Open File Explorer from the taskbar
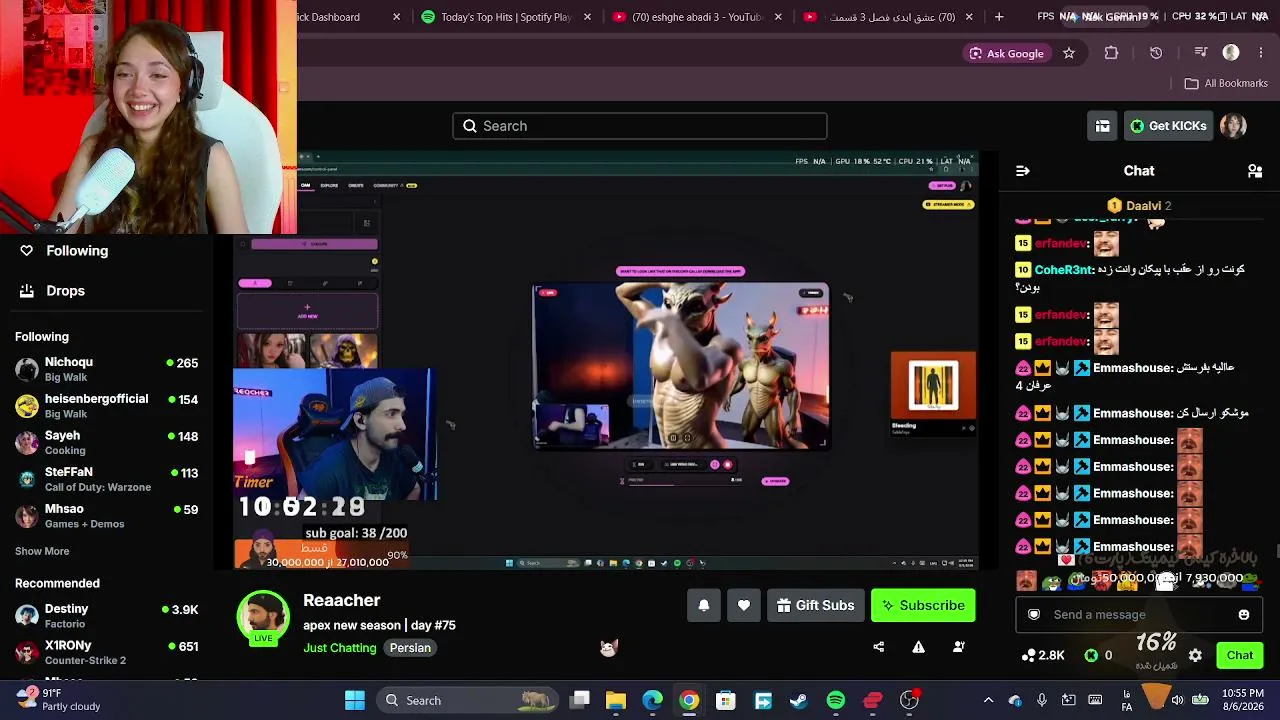 [x=616, y=700]
